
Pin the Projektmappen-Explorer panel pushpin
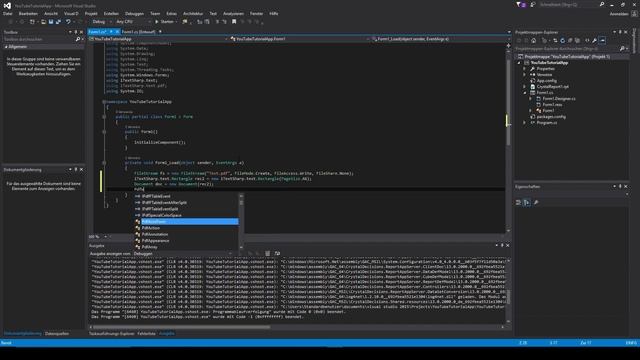pos(620,32)
